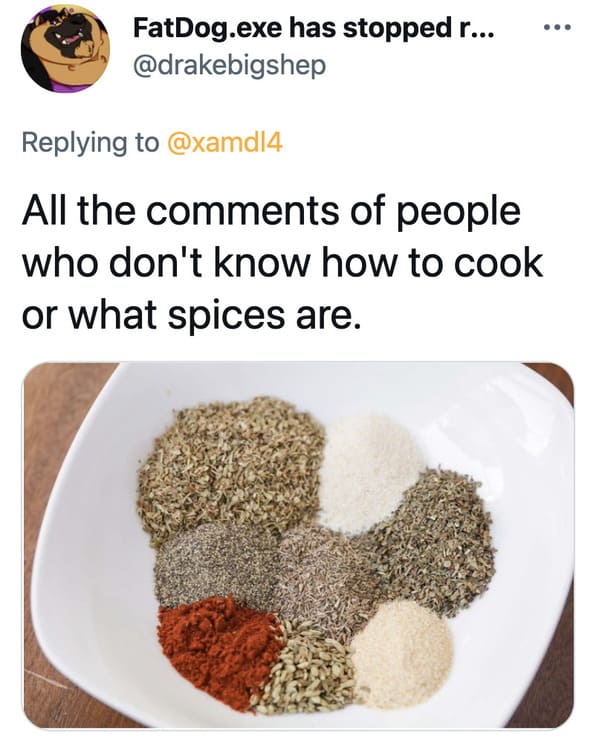The height and width of the screenshot is (751, 599).
Task: Visit the @drakebigshep handle
Action: [x=229, y=66]
